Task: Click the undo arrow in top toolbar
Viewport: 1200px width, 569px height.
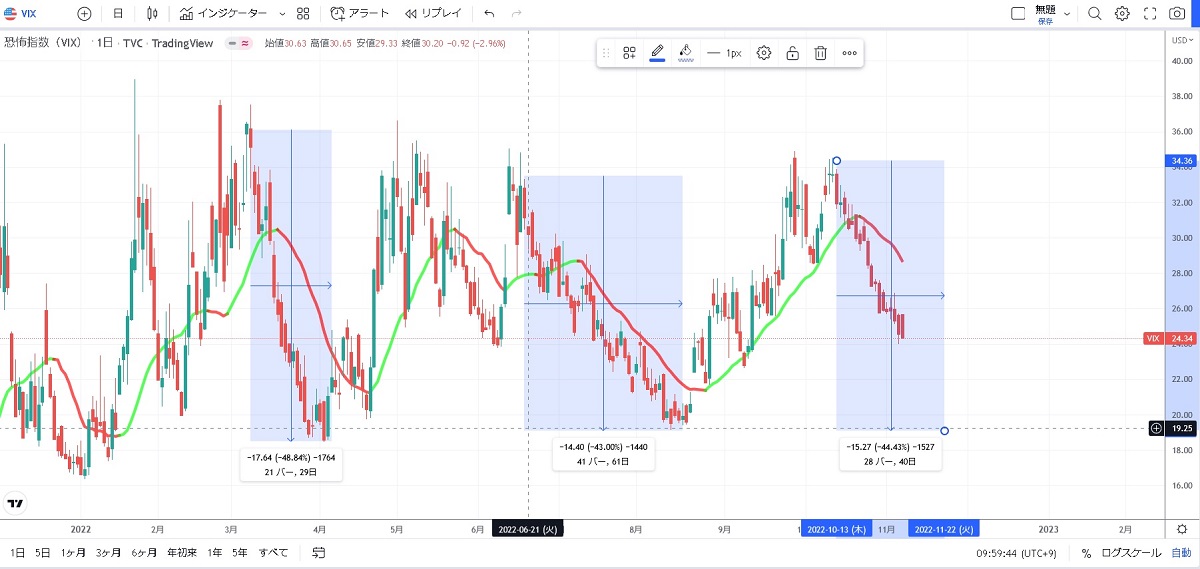Action: [x=489, y=14]
